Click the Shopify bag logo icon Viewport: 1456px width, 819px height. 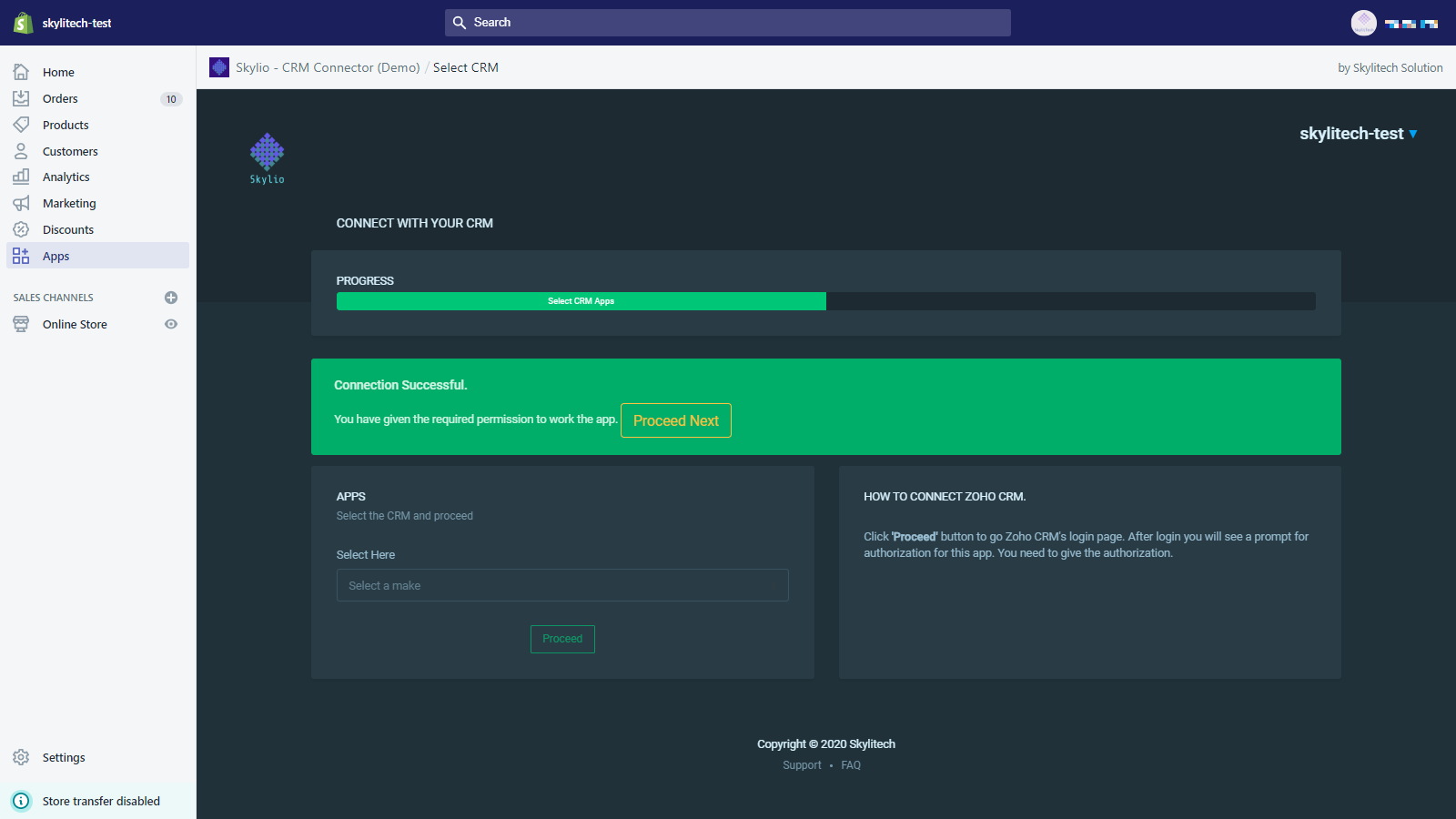pos(23,23)
